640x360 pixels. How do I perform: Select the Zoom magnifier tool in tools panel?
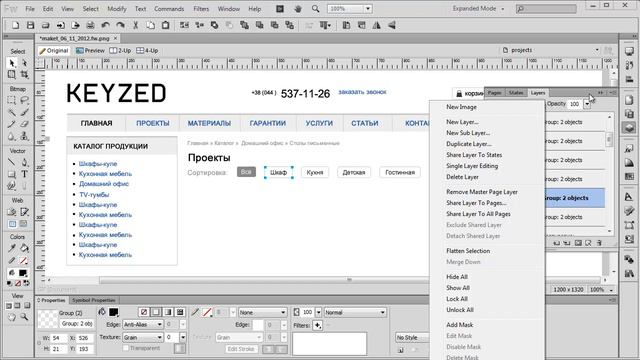pyautogui.click(x=24, y=317)
